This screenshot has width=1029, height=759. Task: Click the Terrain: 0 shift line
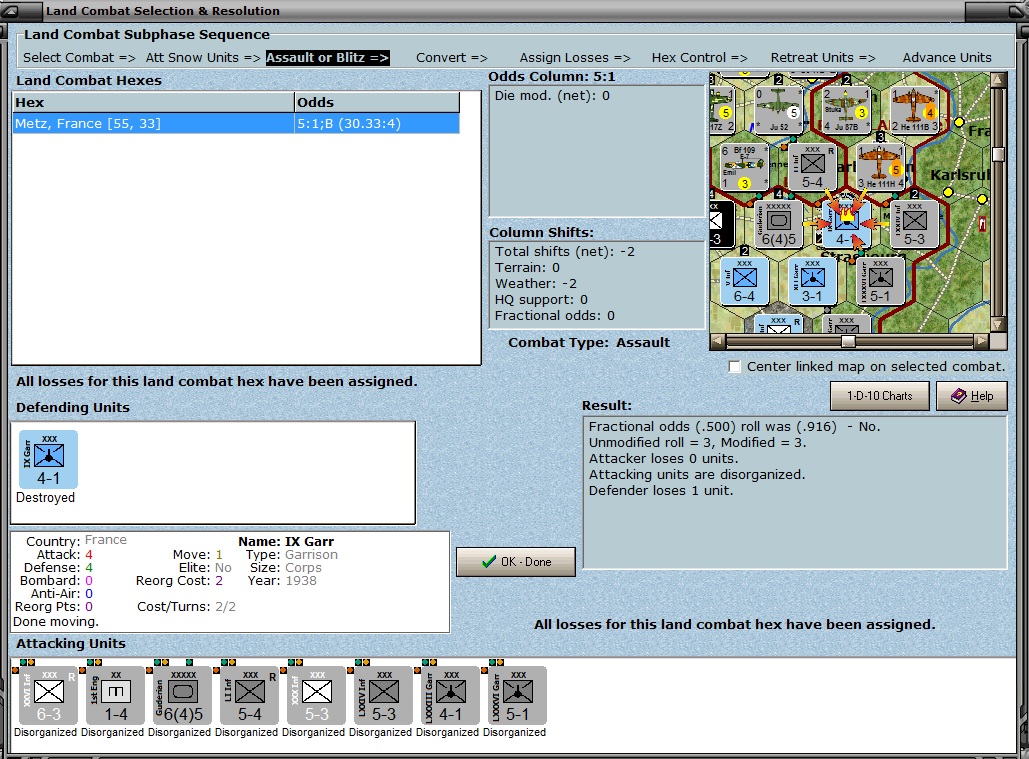pos(527,268)
